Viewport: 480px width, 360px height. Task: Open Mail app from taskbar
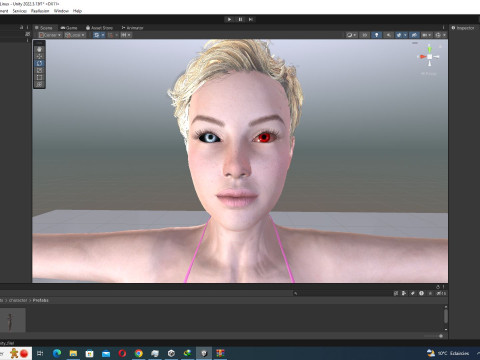[106, 353]
